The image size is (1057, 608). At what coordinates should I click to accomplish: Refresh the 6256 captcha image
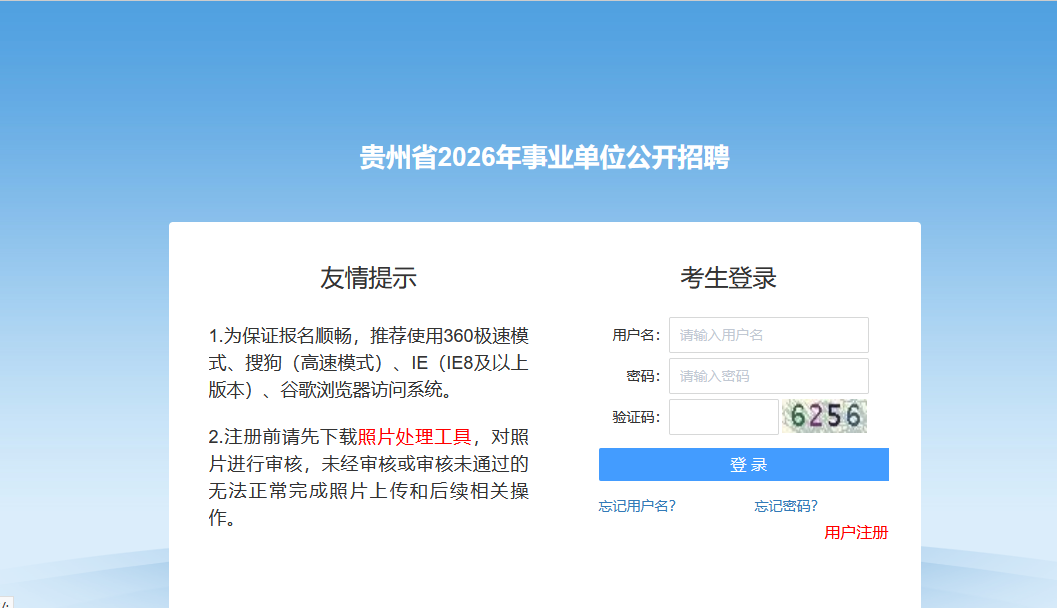tap(824, 416)
